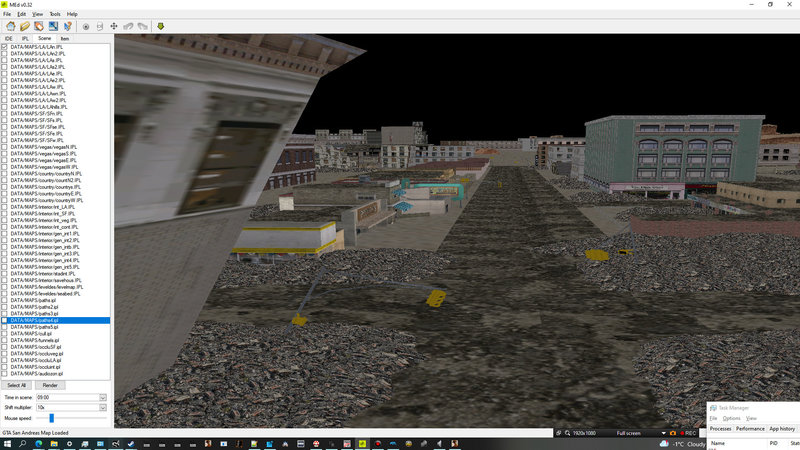800x450 pixels.
Task: Click the Mouse speed slider handle
Action: tap(52, 418)
